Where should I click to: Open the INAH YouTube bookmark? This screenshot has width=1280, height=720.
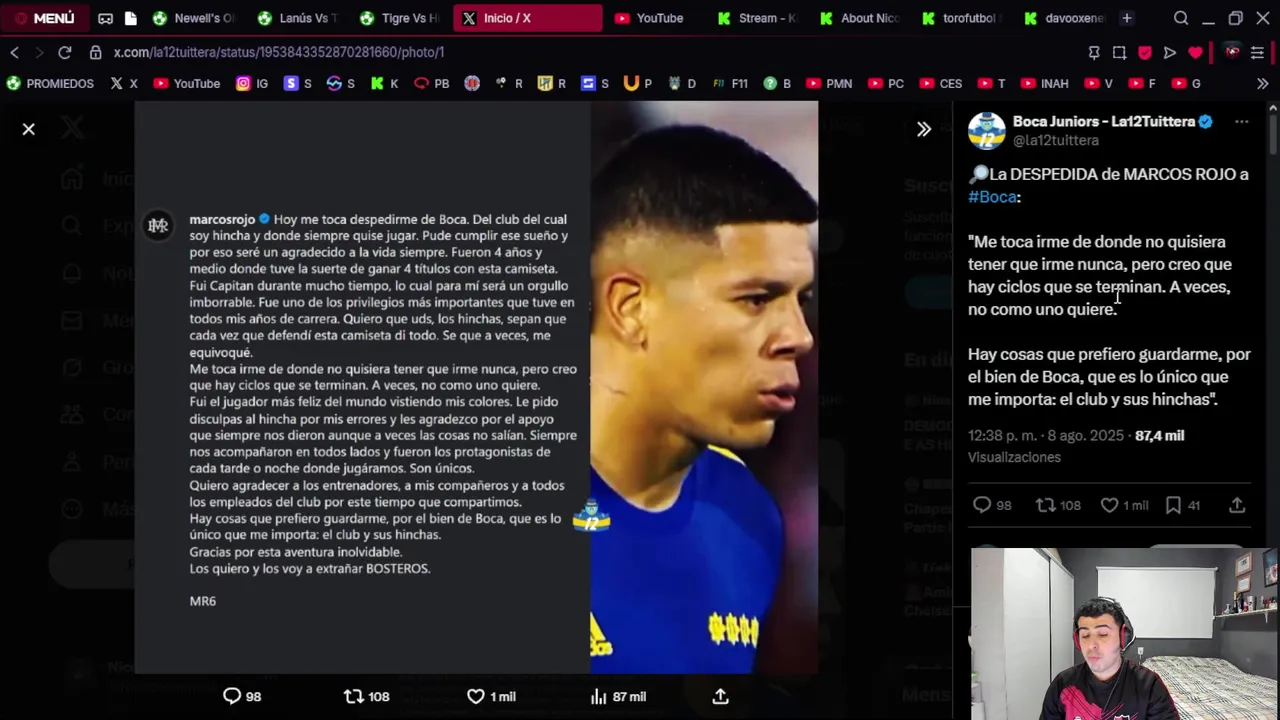pos(1045,84)
